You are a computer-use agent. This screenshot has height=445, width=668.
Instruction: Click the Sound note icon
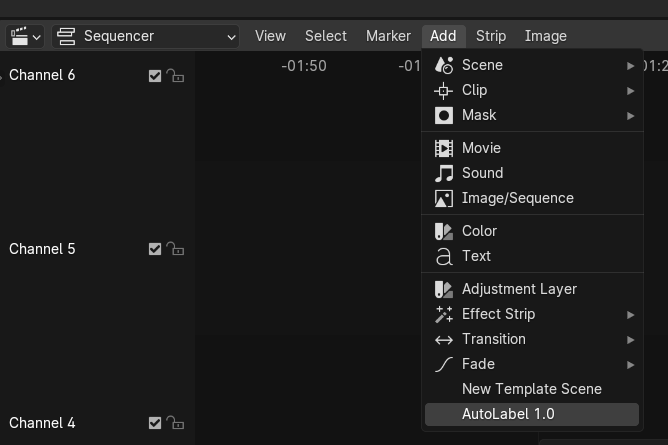click(x=444, y=173)
